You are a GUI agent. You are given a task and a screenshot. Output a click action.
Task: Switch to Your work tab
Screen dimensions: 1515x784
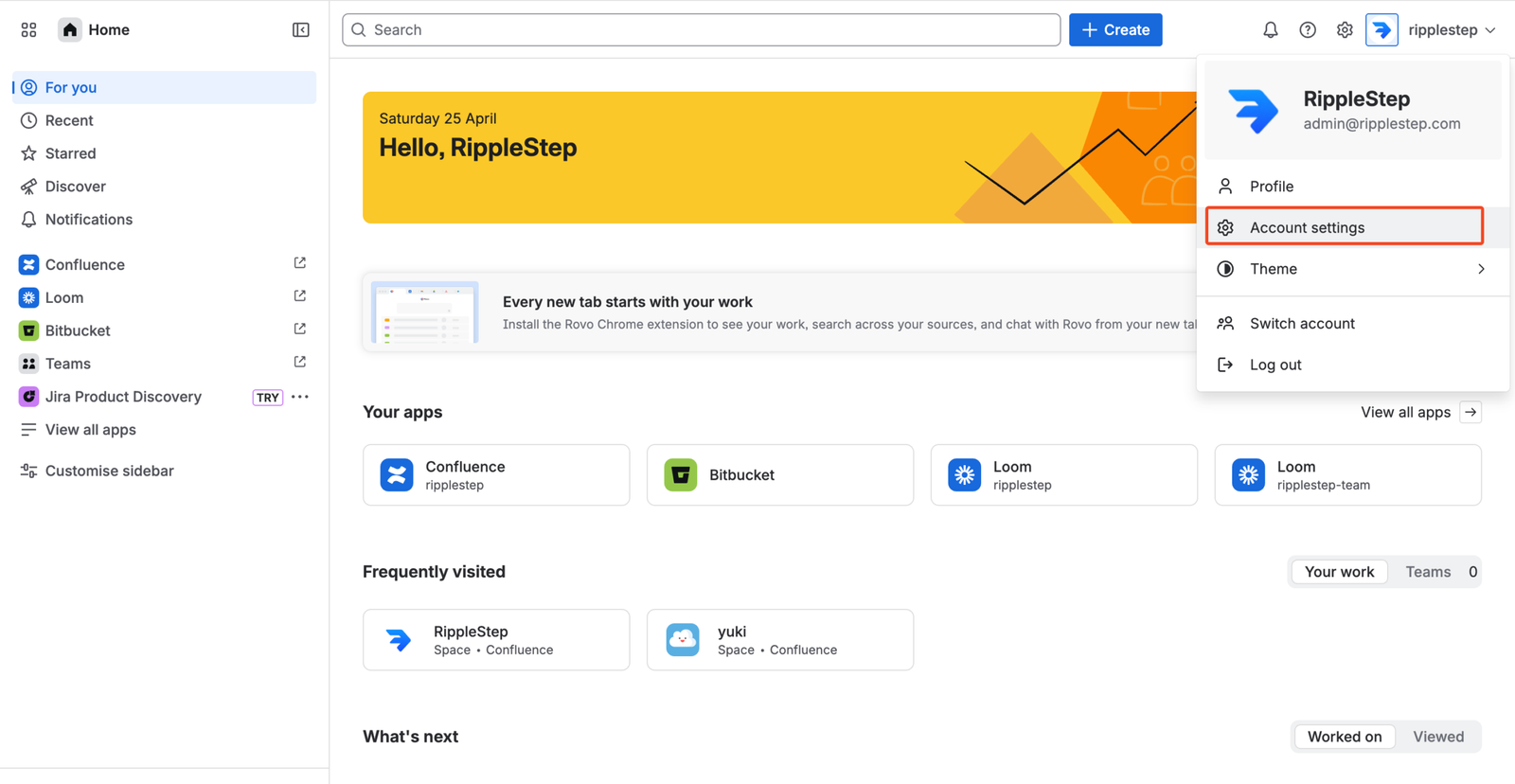[x=1339, y=572]
